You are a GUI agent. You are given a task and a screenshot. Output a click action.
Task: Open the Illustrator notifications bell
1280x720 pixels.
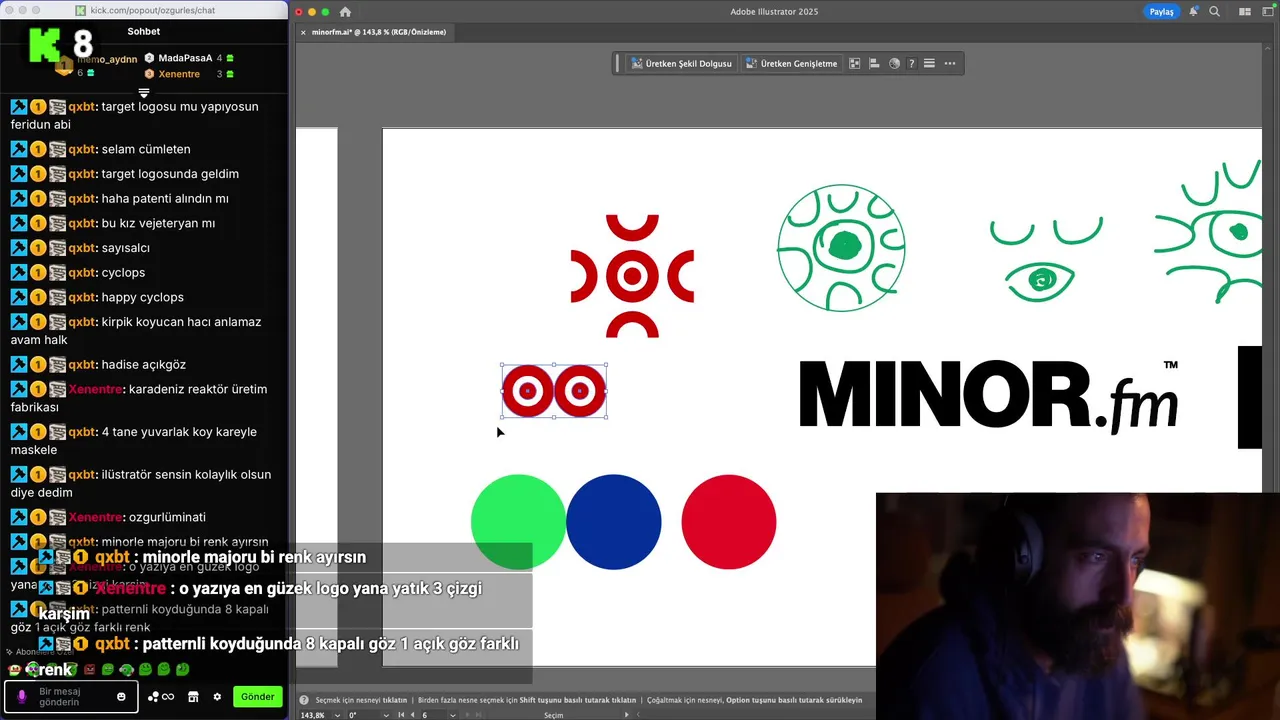pyautogui.click(x=1193, y=12)
